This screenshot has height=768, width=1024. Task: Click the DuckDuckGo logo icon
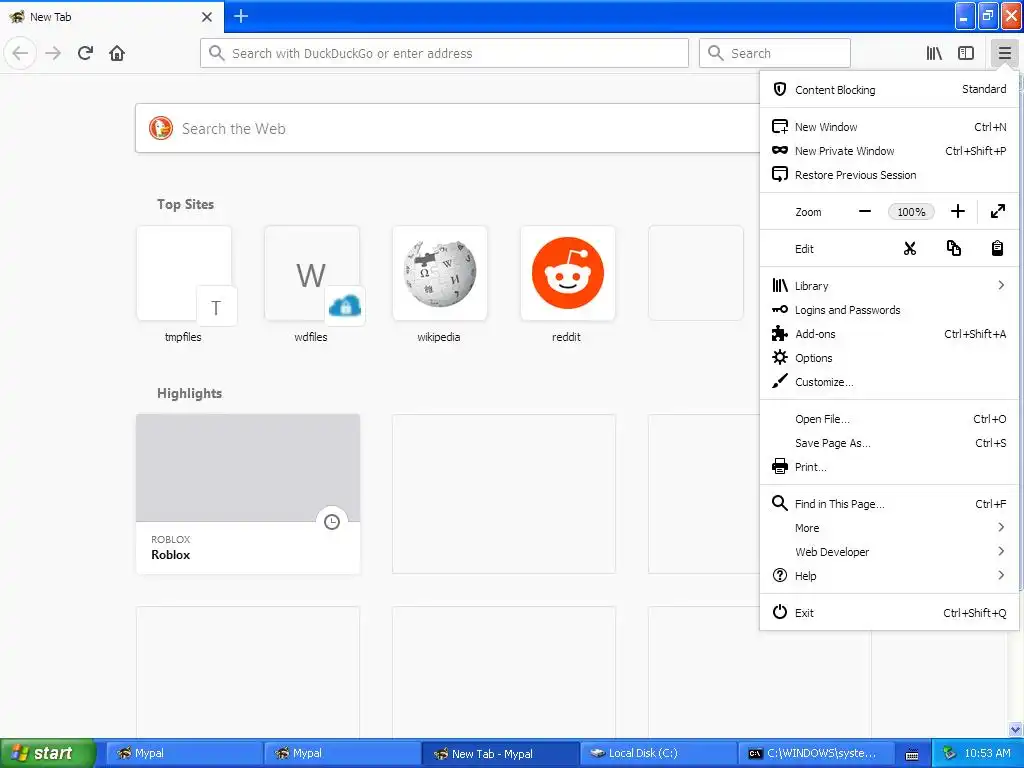tap(161, 129)
